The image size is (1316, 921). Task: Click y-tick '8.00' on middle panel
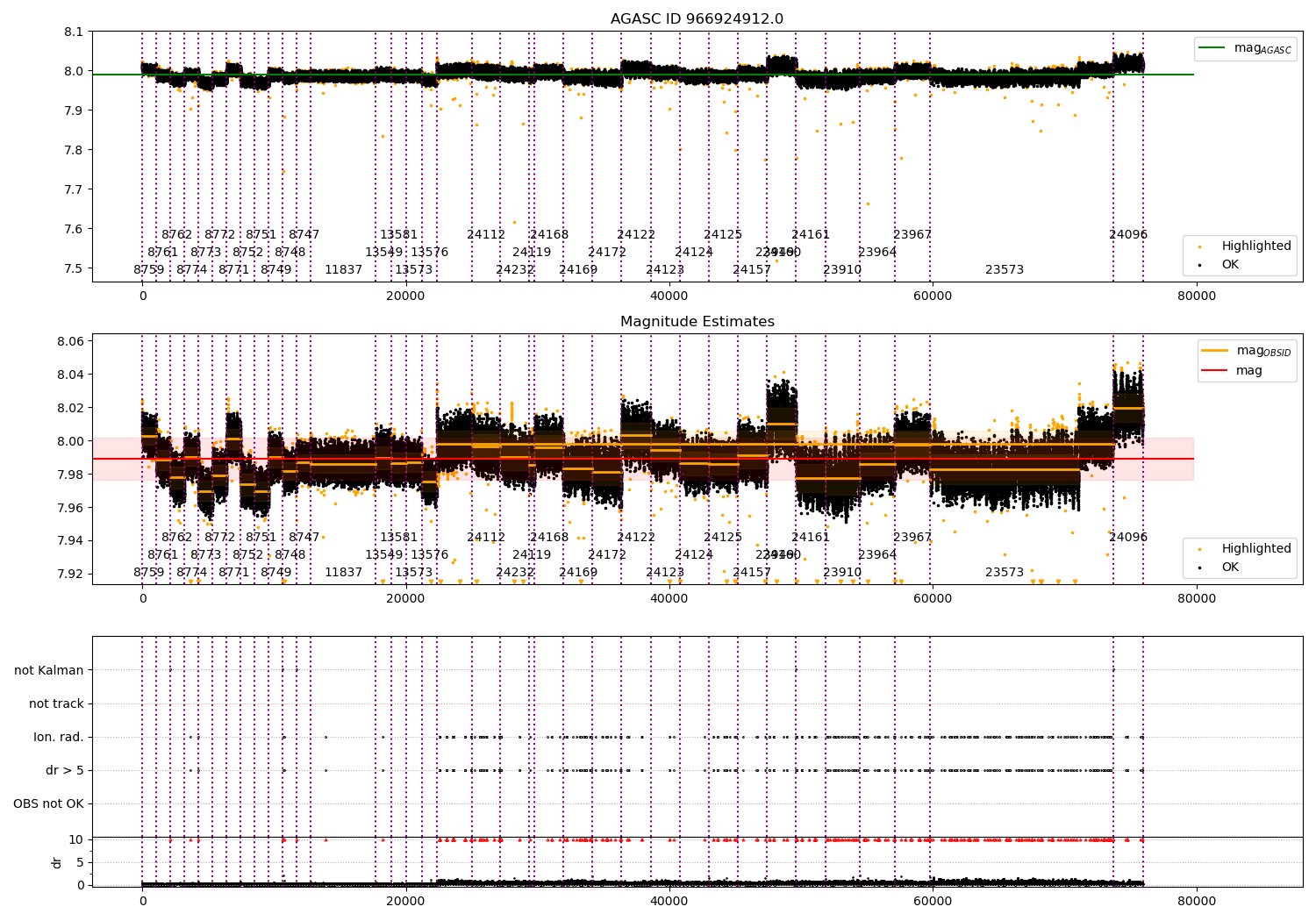click(70, 441)
